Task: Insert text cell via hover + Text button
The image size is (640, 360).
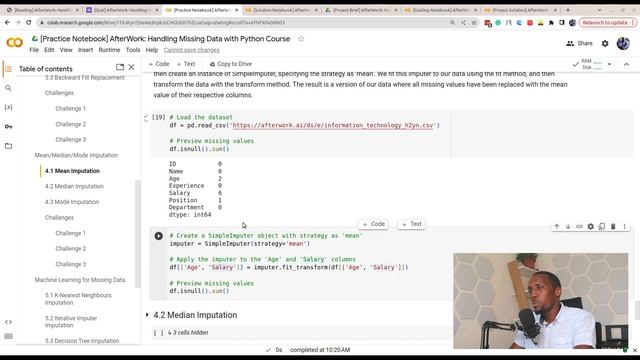Action: (412, 224)
